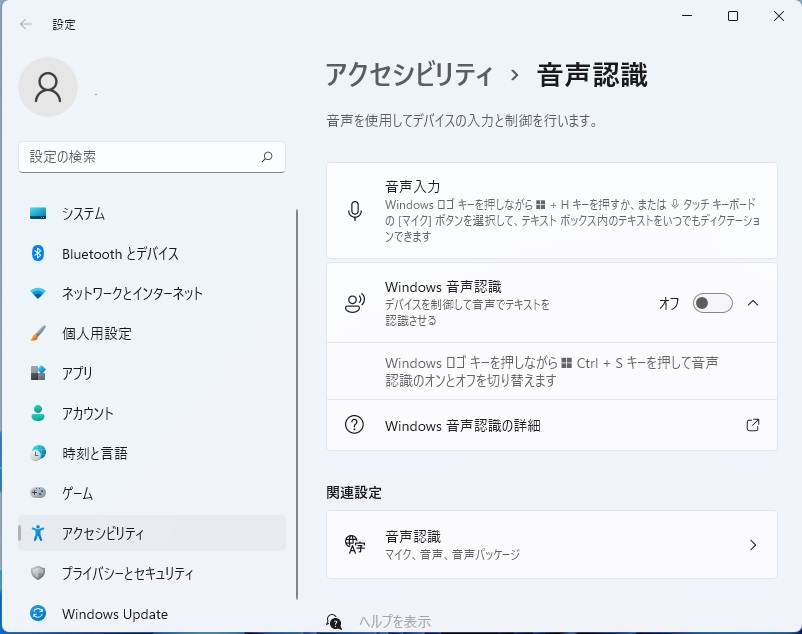Screen dimensions: 802x634
Task: Click the user profile avatar
Action: [48, 87]
